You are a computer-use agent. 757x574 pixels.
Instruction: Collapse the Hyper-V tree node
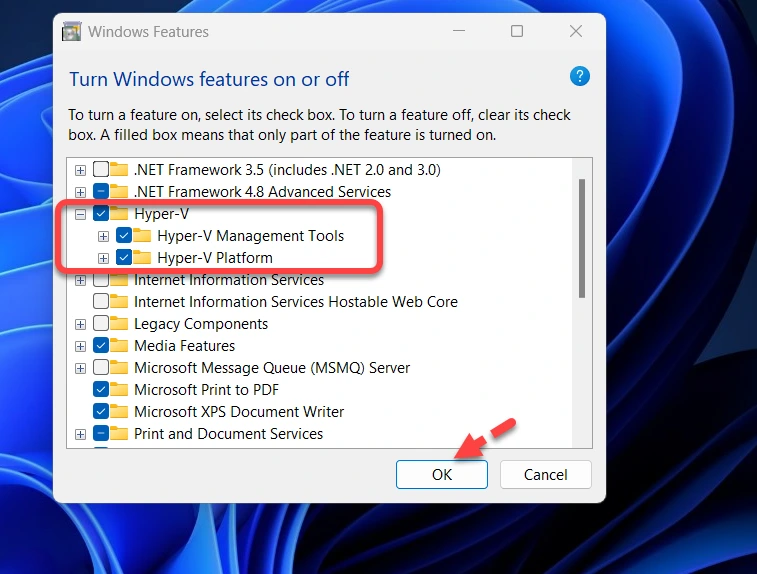[80, 214]
